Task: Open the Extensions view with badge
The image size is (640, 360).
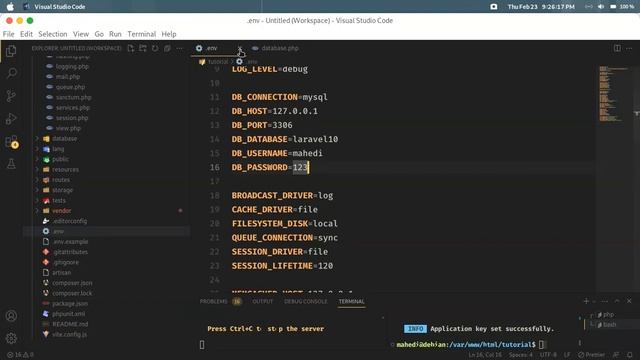Action: pyautogui.click(x=11, y=142)
